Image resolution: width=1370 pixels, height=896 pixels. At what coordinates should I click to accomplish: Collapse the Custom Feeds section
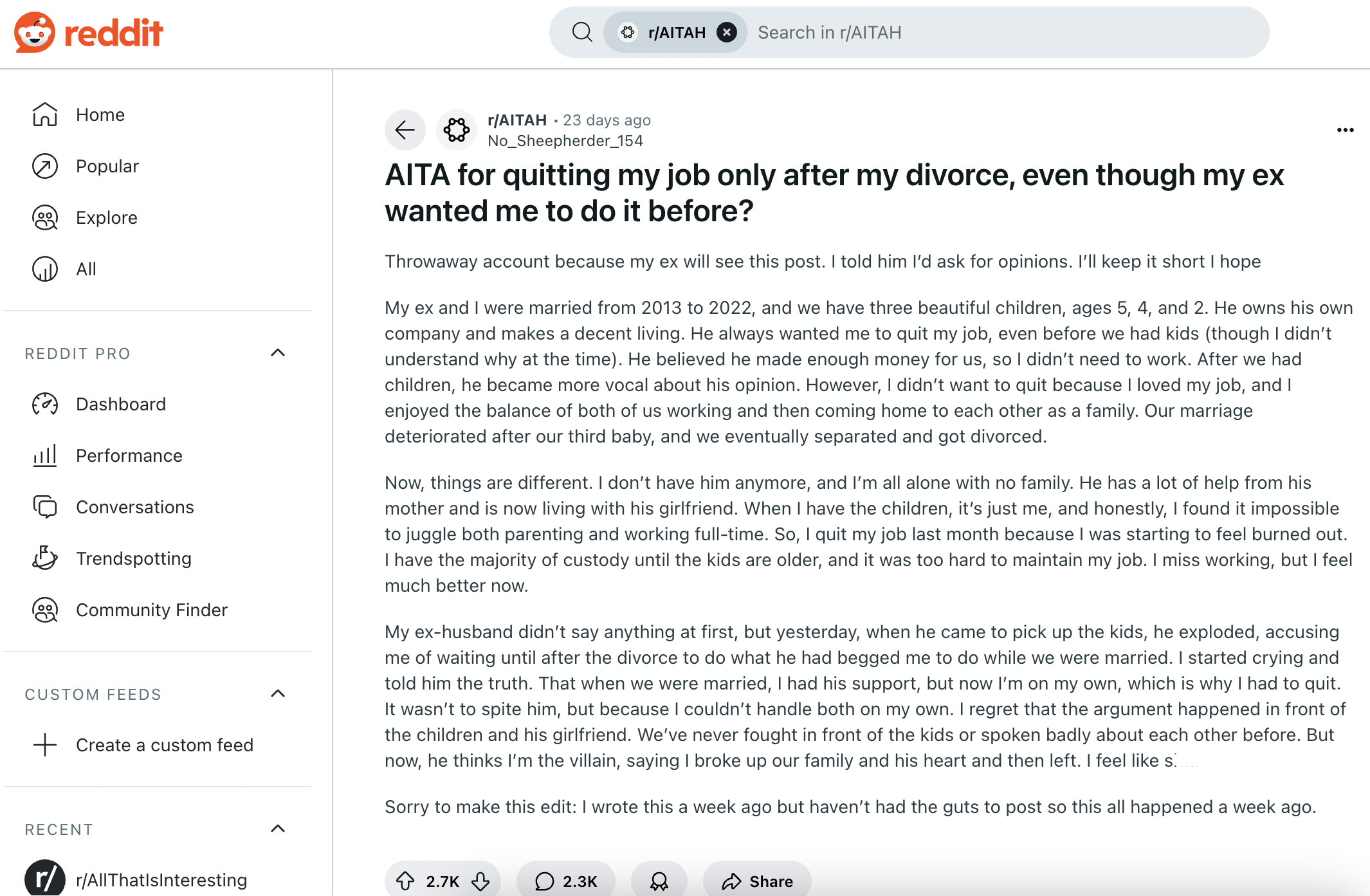(278, 693)
